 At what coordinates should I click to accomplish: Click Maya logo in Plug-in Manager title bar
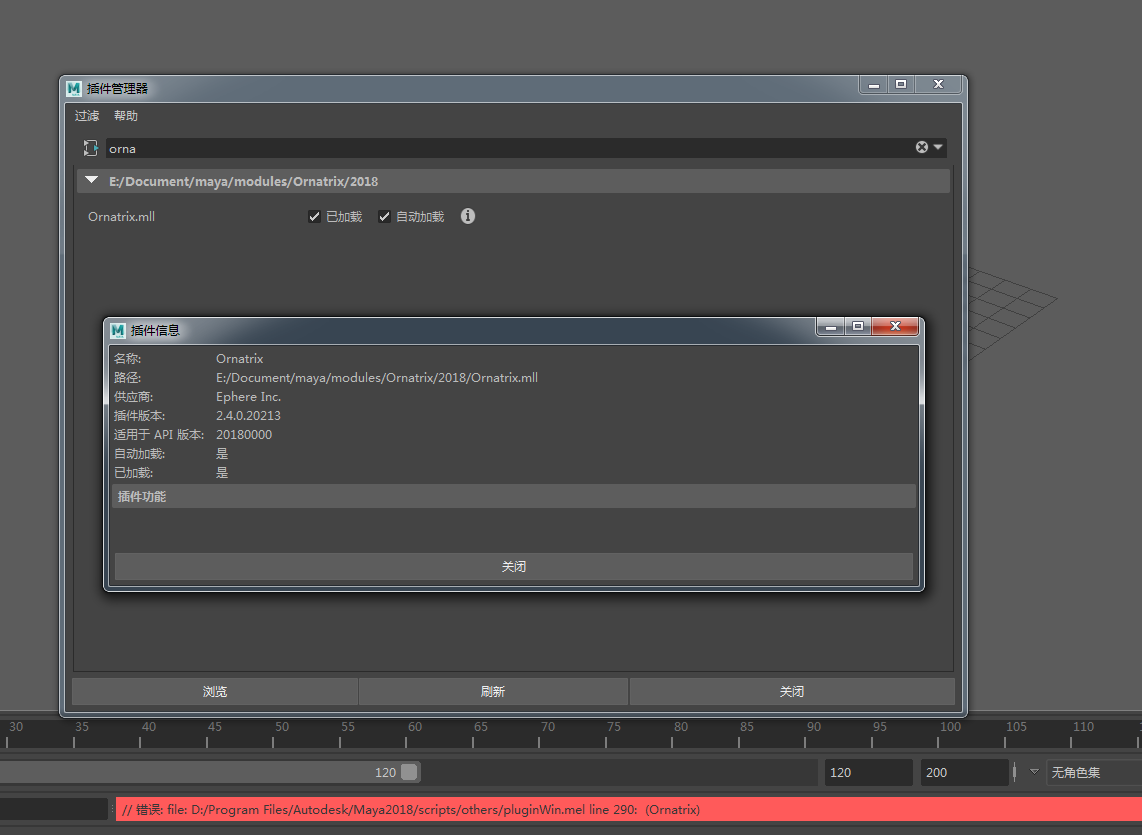tap(74, 88)
